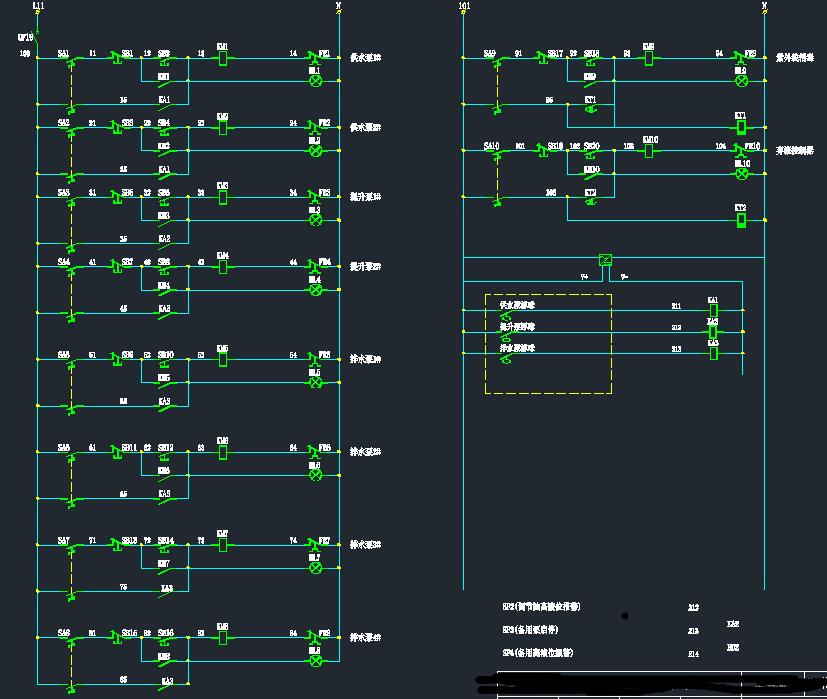Click the FR7 relay label

coord(325,540)
